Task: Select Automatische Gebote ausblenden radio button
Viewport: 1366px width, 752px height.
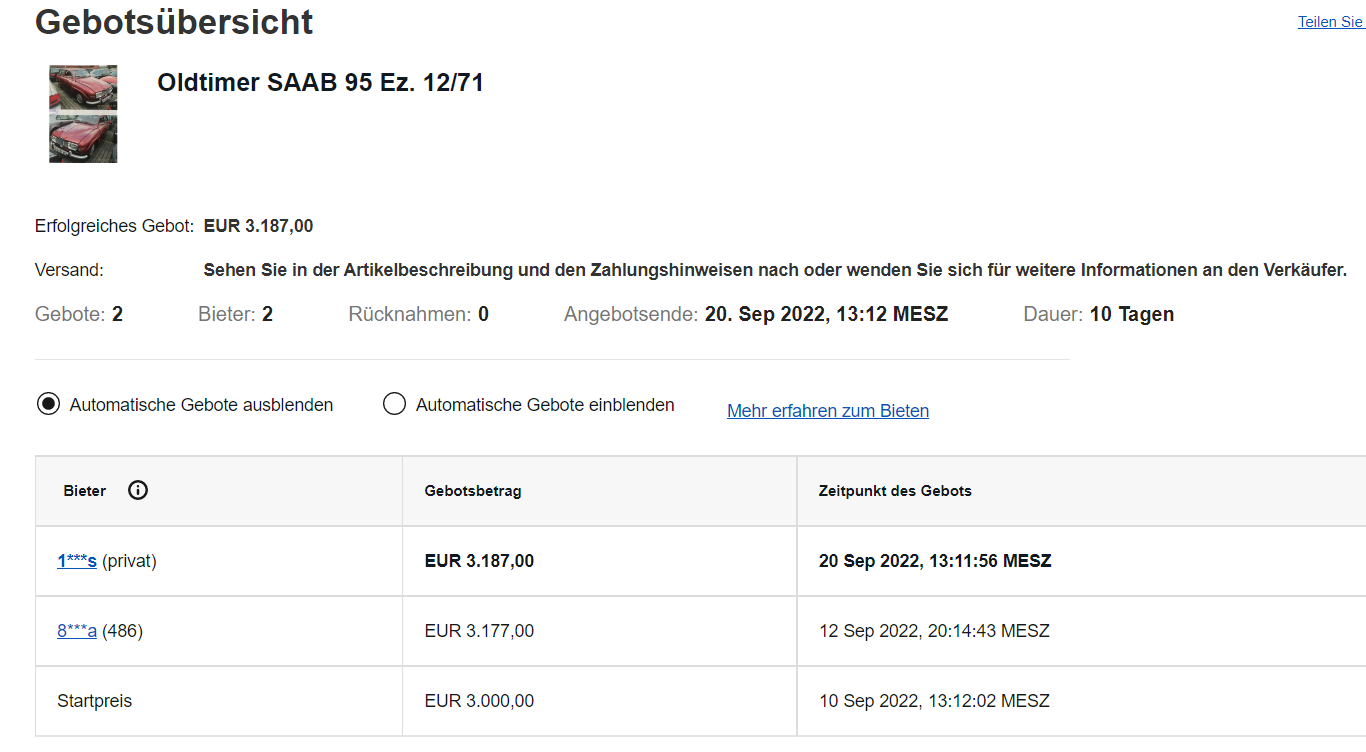Action: tap(48, 404)
